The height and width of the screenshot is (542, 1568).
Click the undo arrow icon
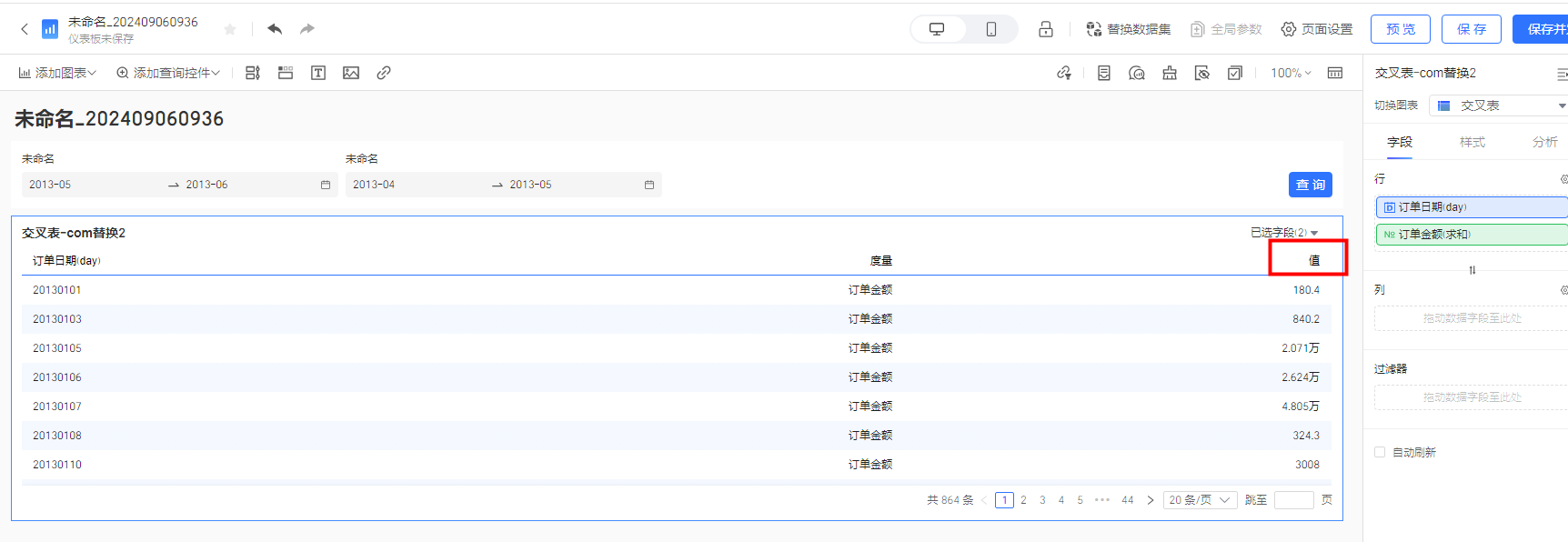tap(275, 29)
